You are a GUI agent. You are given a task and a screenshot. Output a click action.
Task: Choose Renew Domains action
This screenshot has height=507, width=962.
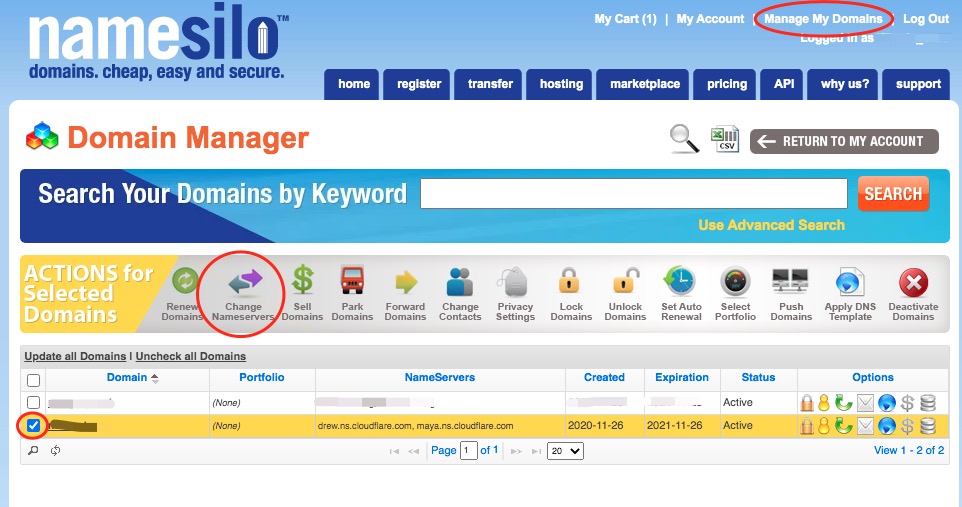click(182, 295)
